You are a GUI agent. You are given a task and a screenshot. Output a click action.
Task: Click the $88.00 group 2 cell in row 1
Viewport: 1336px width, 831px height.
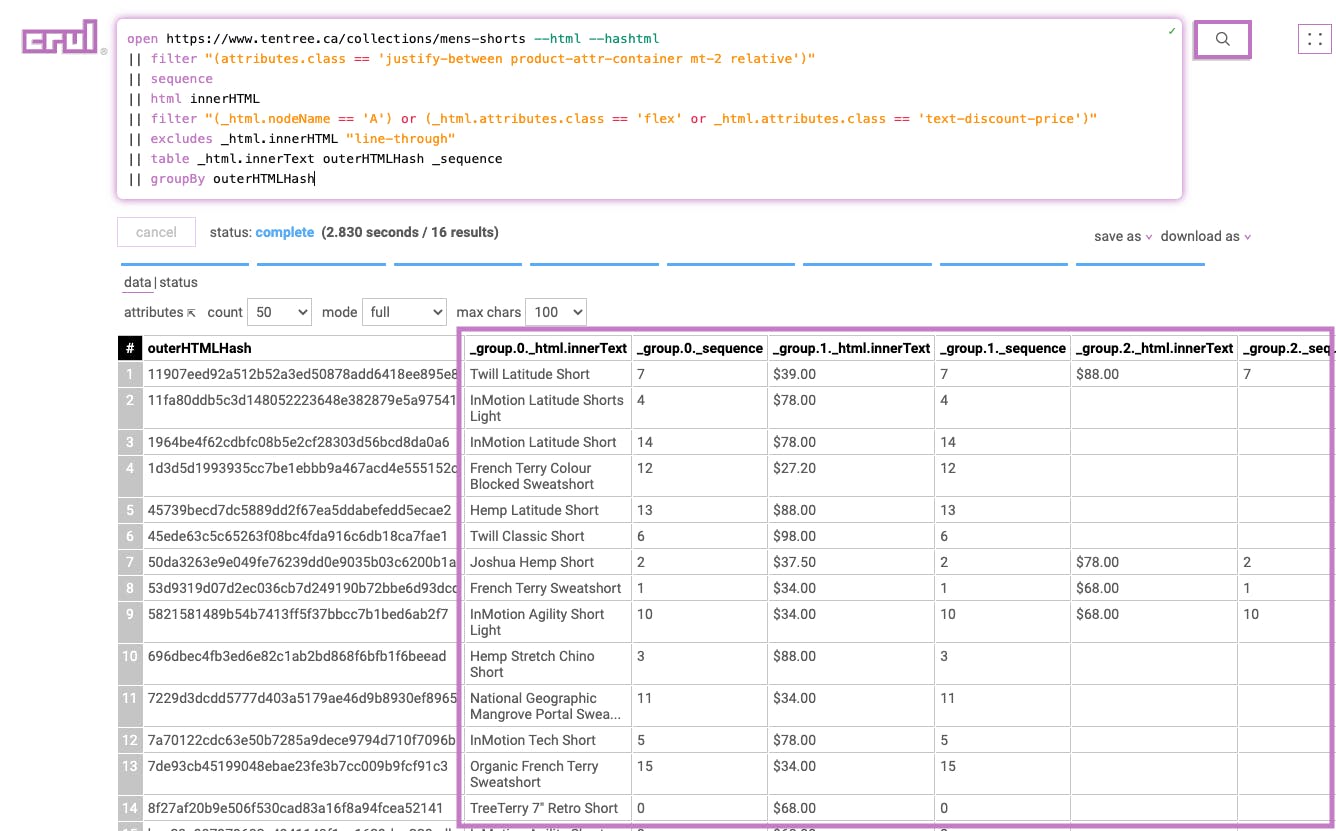(x=1154, y=374)
